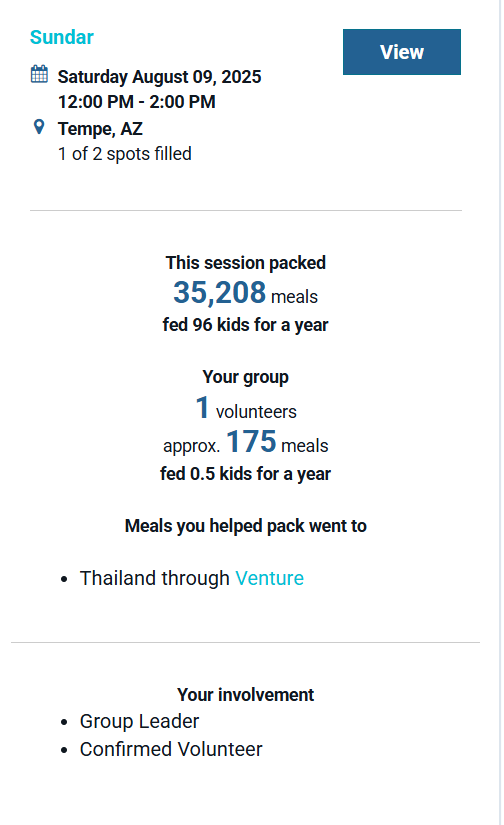The image size is (504, 825).
Task: Click the View button
Action: (401, 52)
